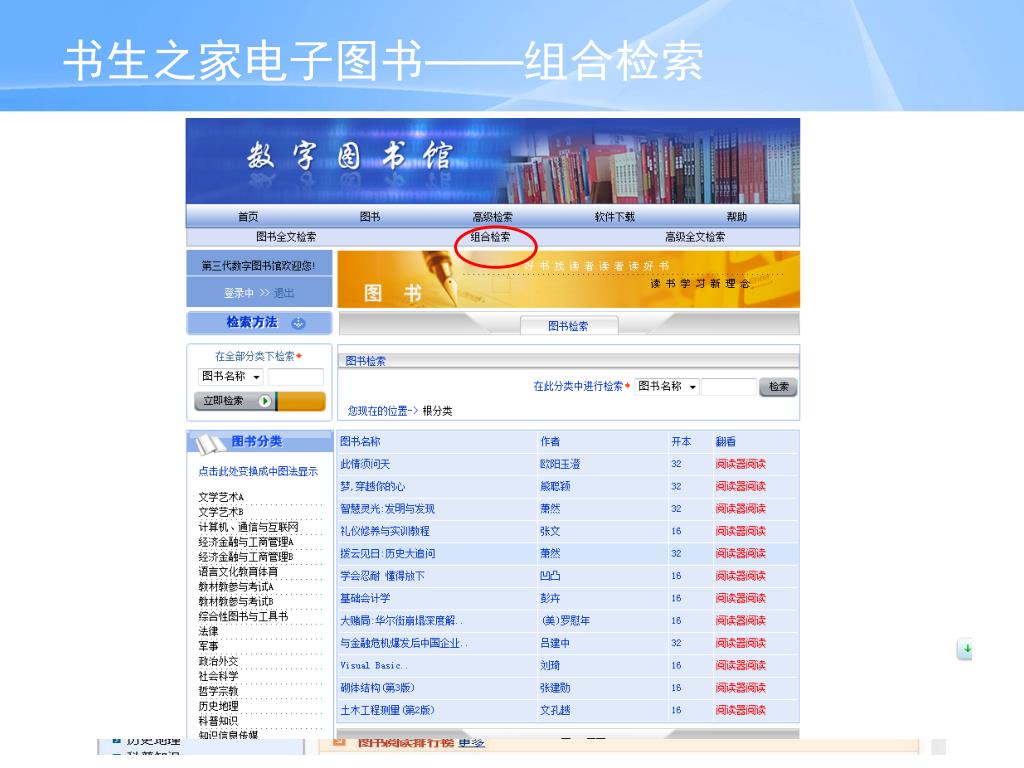This screenshot has height=768, width=1024.
Task: Open book 智慧灵光:发明与发现
Action: (387, 508)
